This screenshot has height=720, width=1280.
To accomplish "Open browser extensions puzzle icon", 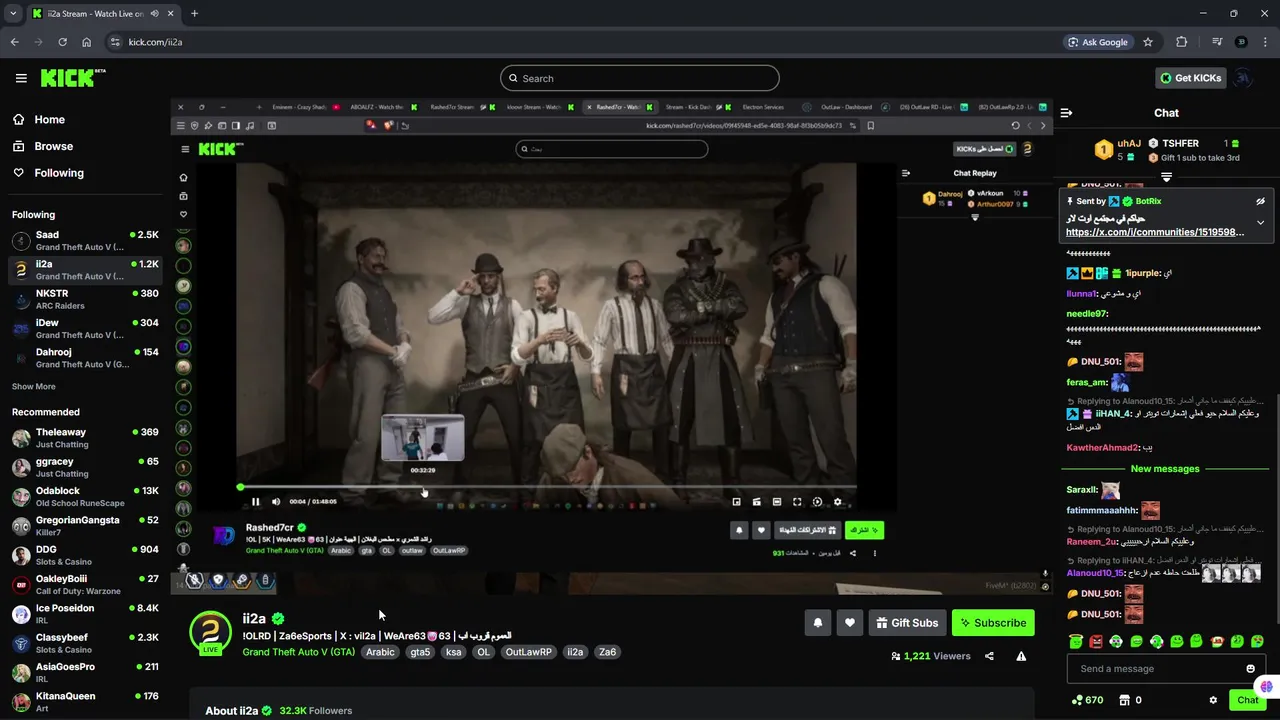I will point(1181,42).
